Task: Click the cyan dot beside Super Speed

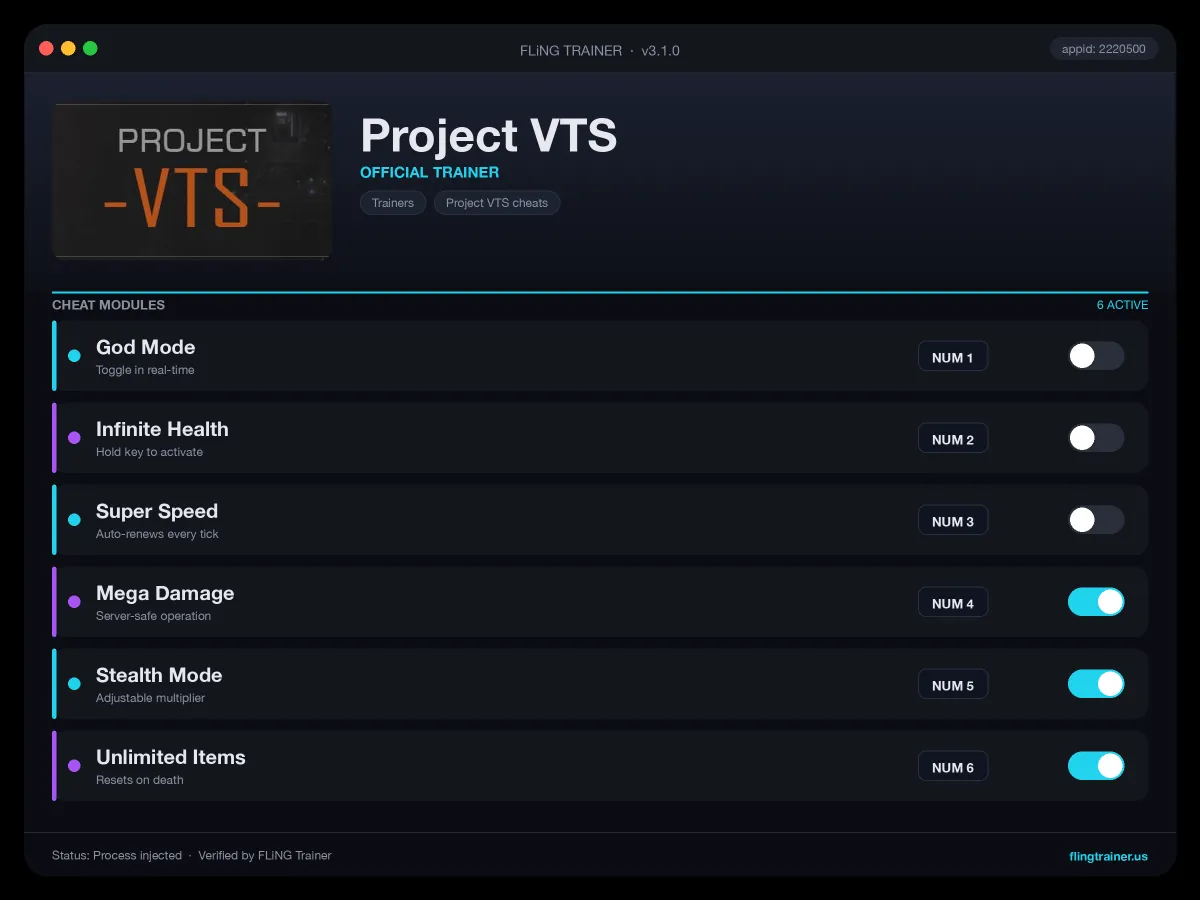Action: (x=74, y=520)
